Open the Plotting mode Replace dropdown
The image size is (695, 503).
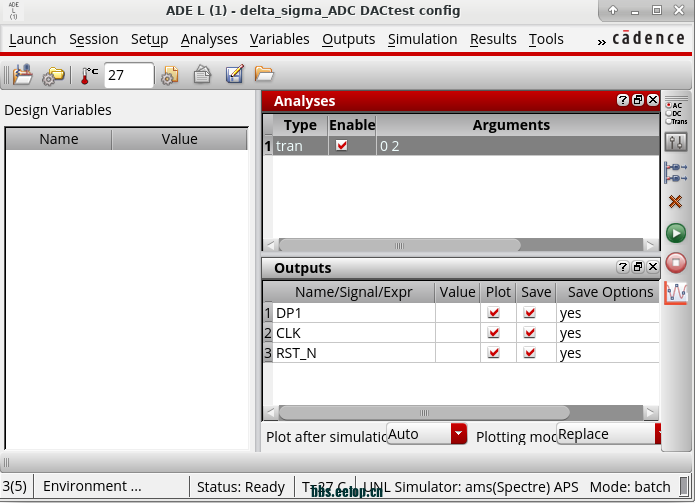(x=659, y=433)
